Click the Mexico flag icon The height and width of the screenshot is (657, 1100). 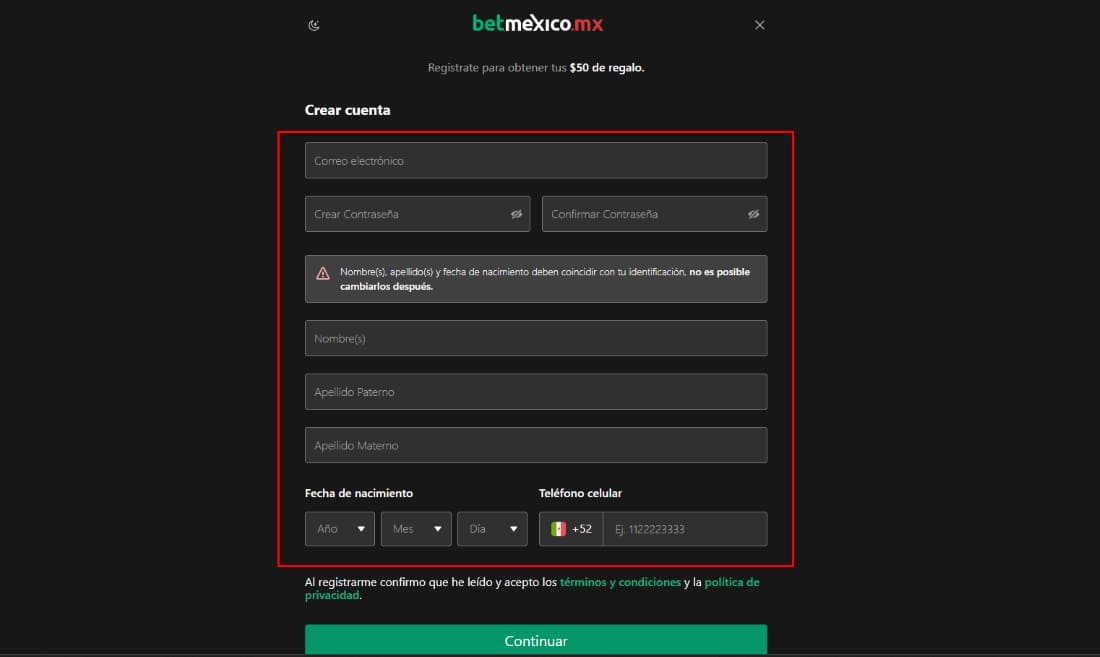click(x=558, y=529)
